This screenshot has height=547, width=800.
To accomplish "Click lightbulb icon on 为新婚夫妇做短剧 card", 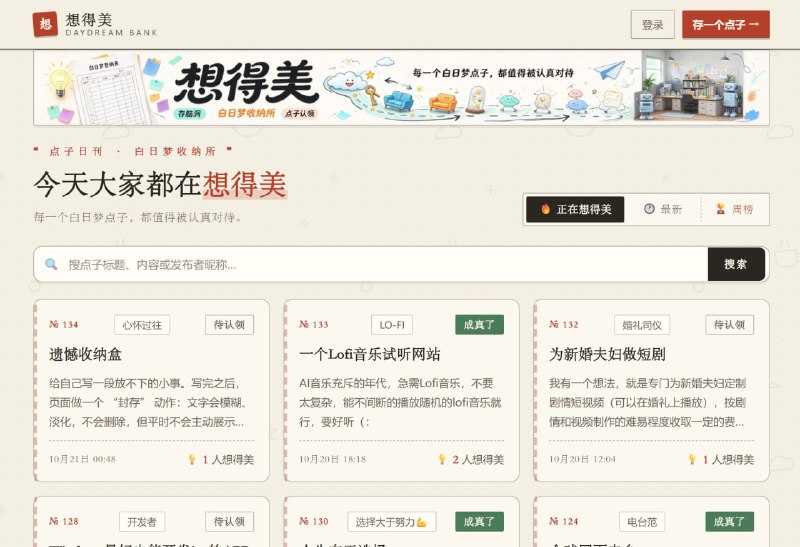I will pos(692,459).
